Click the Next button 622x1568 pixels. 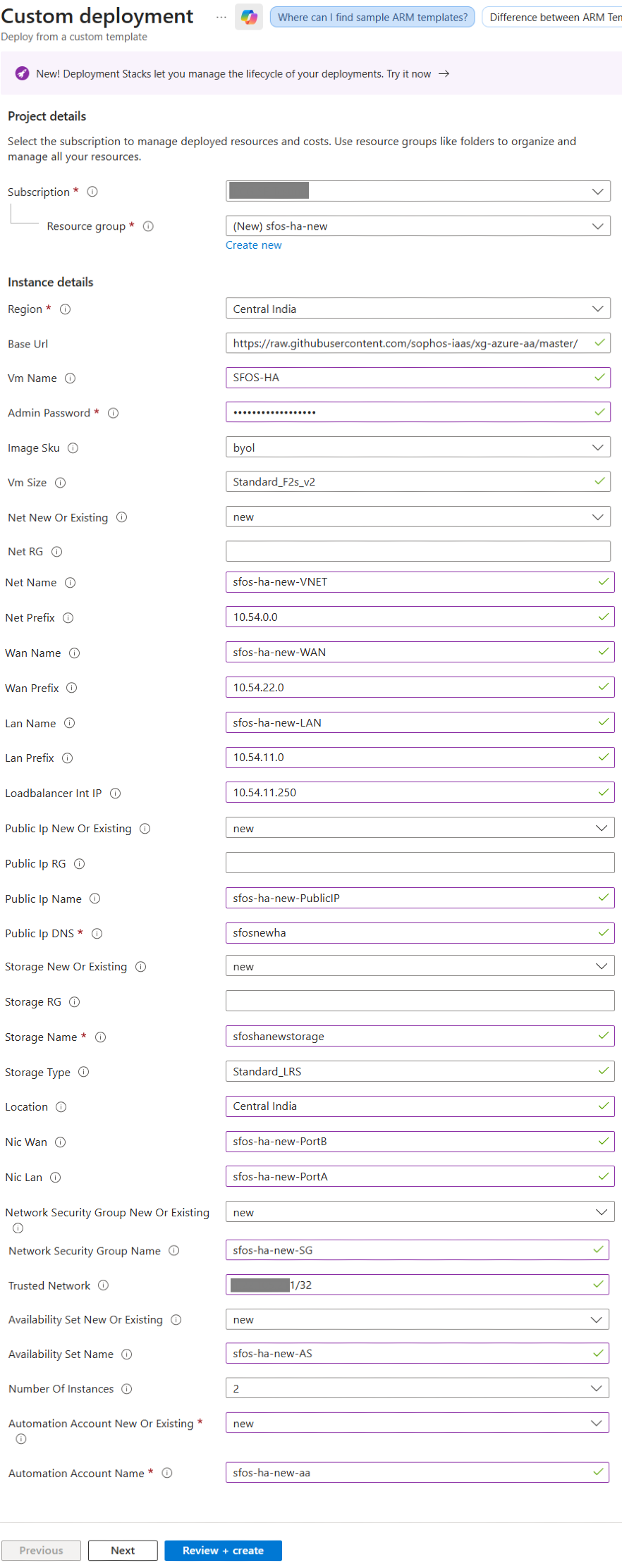coord(123,1550)
